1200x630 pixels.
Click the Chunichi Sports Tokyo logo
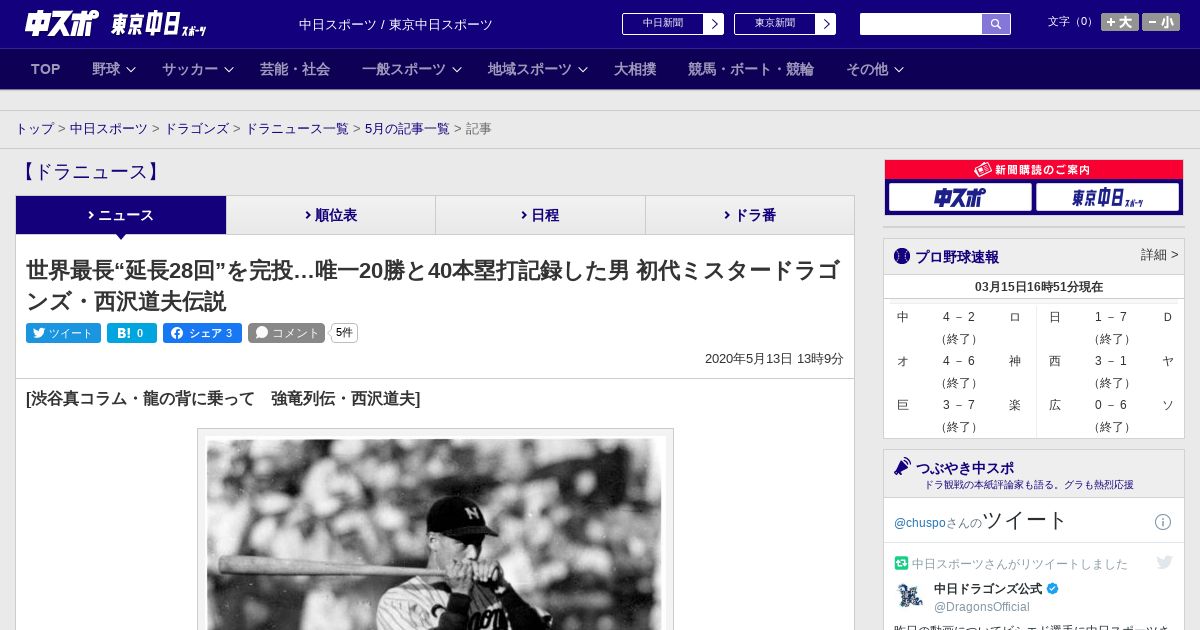115,23
